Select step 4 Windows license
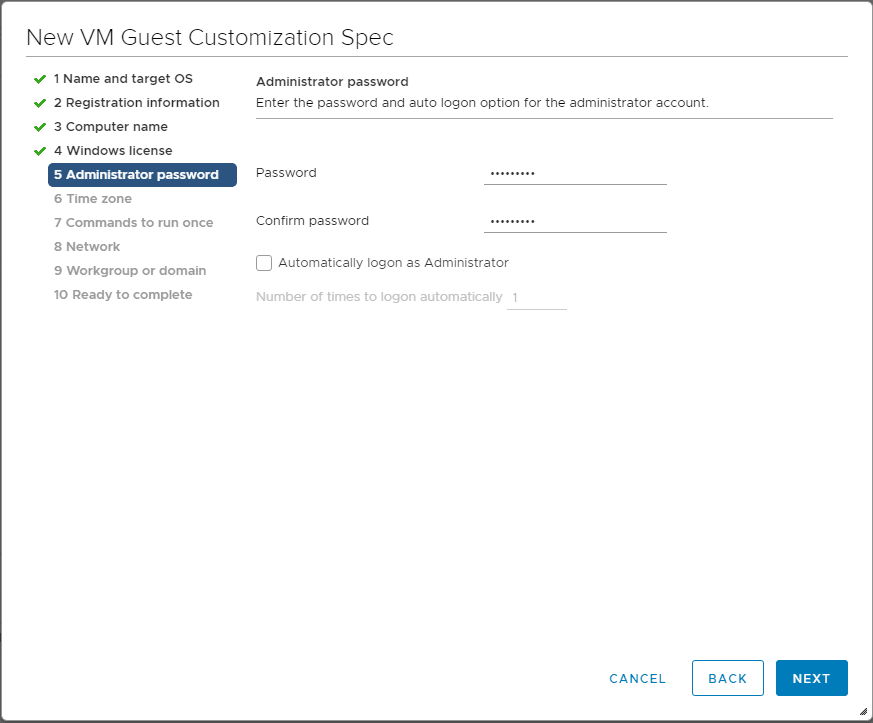 [113, 151]
